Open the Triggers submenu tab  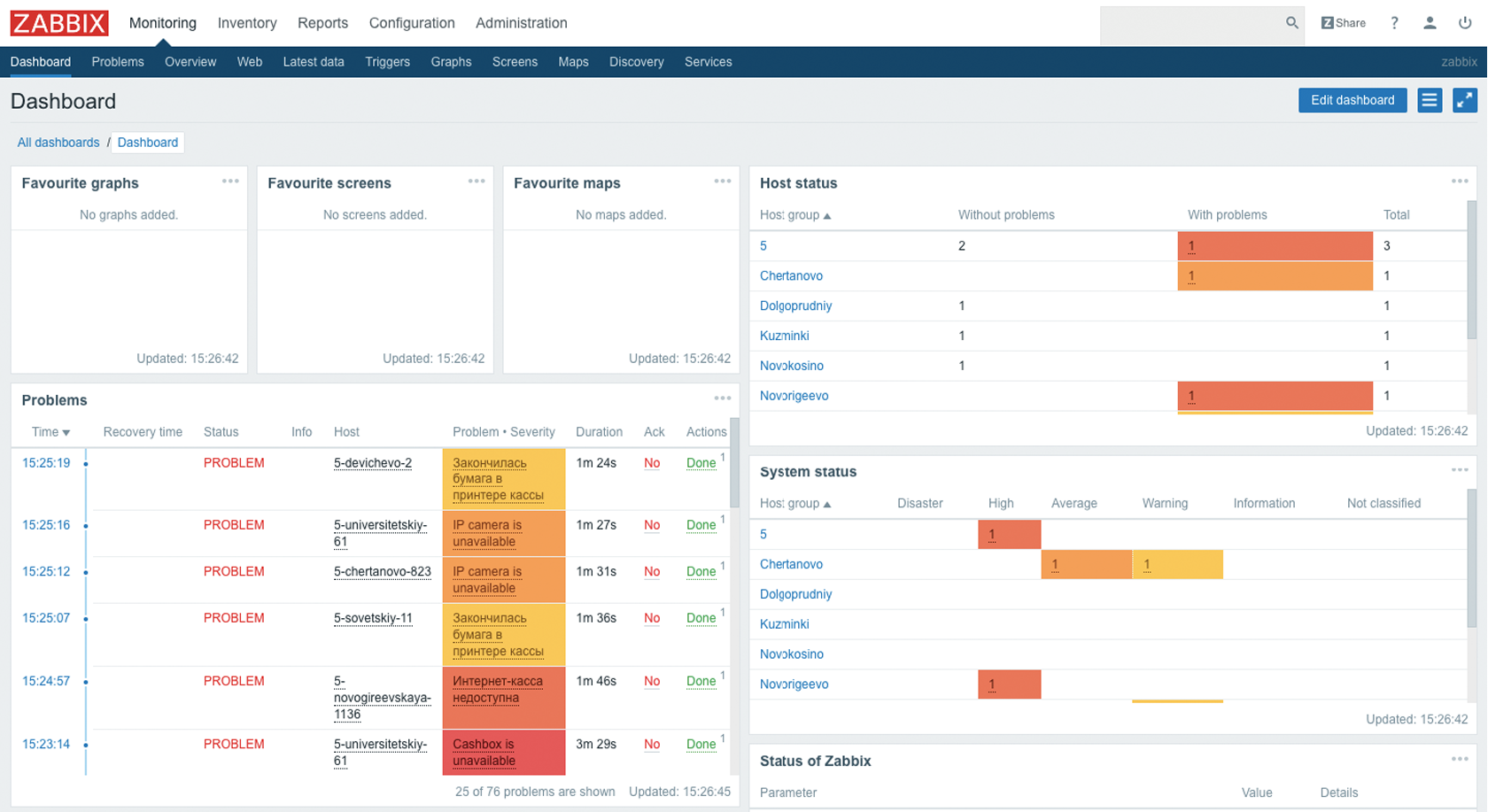pos(388,62)
